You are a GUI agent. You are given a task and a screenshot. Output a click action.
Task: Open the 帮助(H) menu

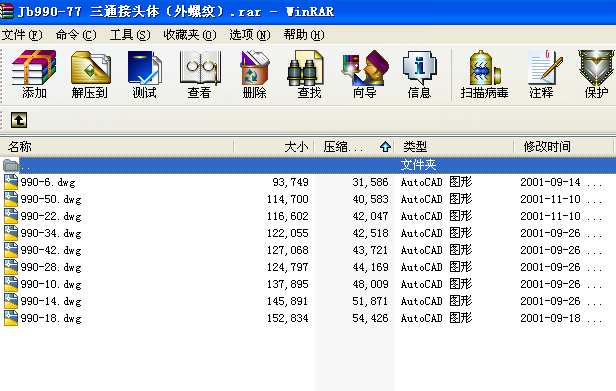(304, 35)
